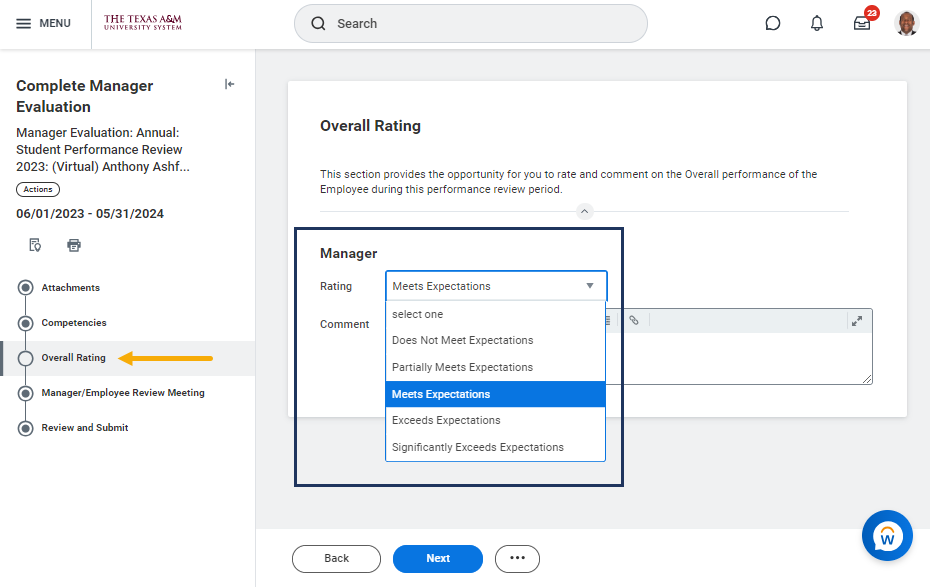The height and width of the screenshot is (587, 930).
Task: Insert link in comment toolbar
Action: point(634,321)
